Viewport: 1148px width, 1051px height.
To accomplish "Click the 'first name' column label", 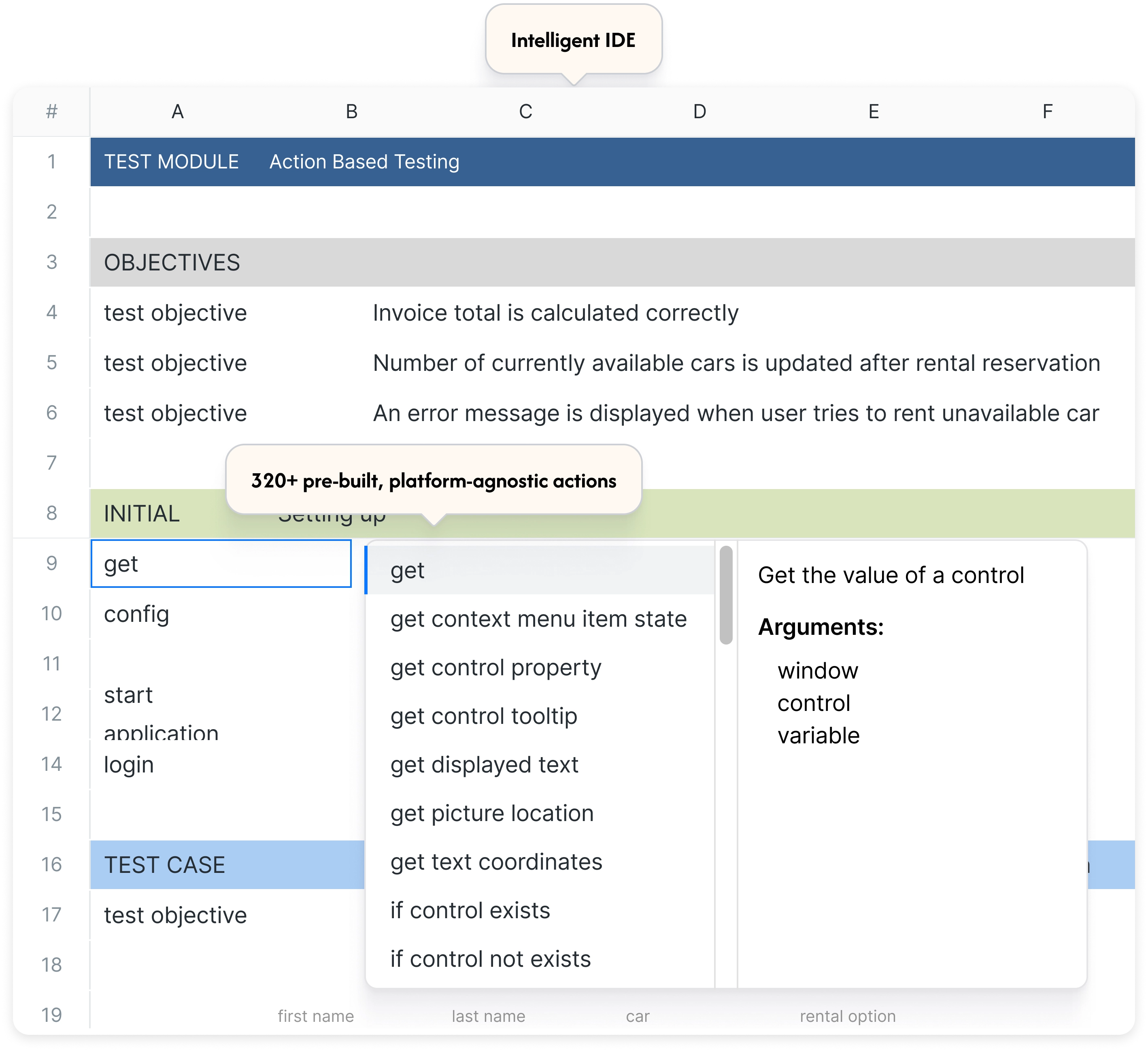I will (315, 1016).
